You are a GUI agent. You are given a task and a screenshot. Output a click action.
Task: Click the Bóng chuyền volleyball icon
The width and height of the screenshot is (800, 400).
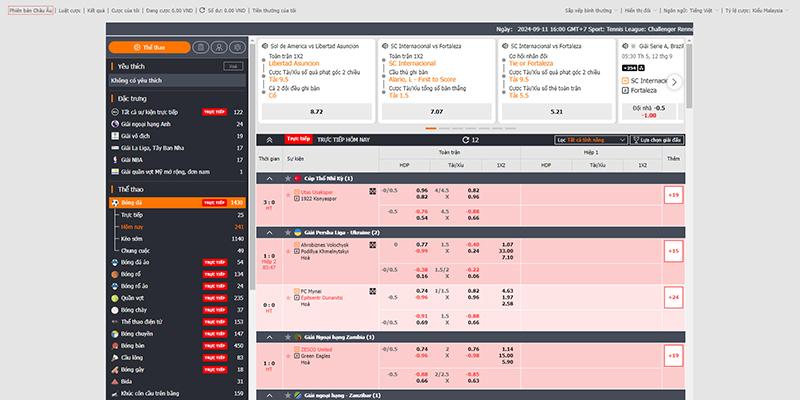[115, 334]
